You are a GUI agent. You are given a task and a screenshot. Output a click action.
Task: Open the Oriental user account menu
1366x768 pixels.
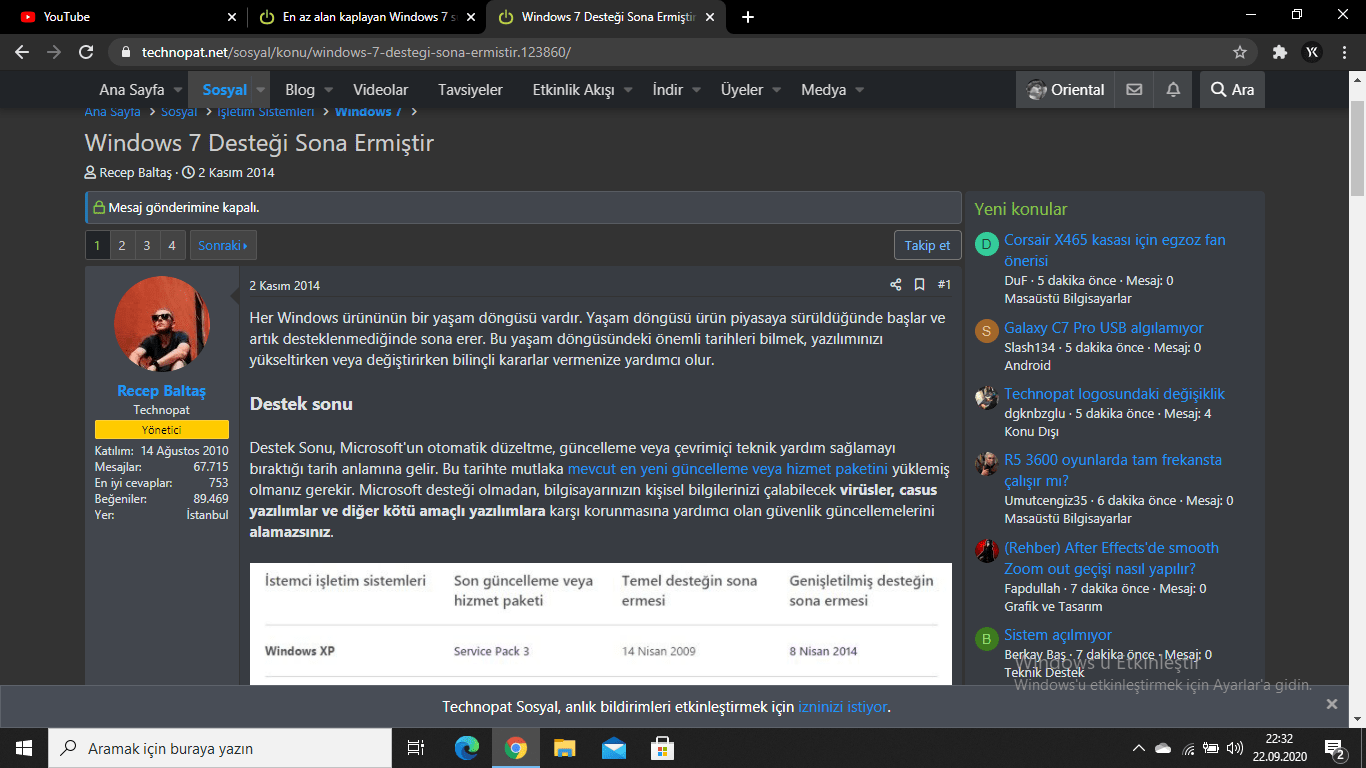pos(1065,90)
